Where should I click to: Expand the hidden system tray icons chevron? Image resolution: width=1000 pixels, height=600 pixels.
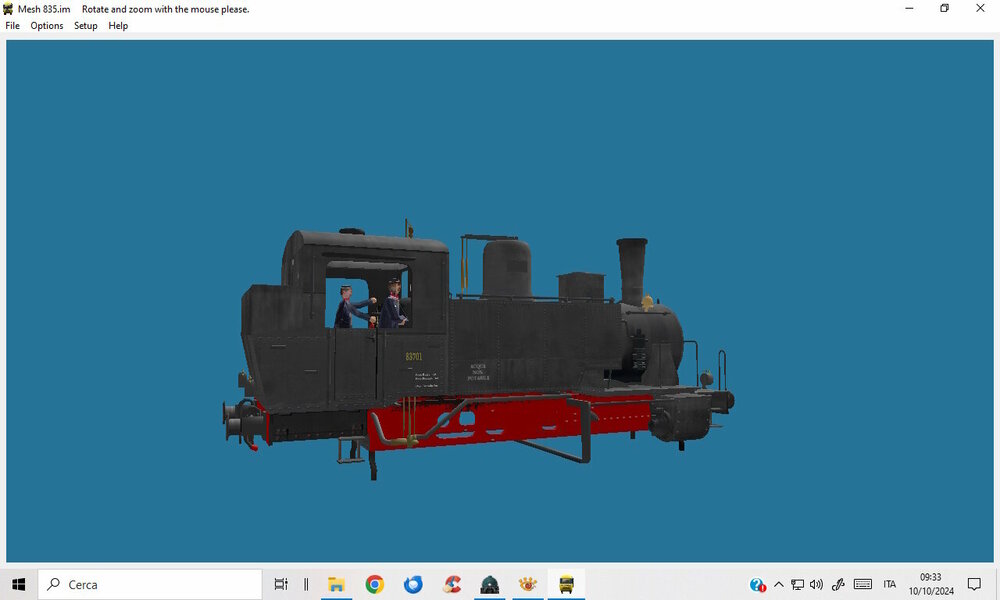pyautogui.click(x=779, y=584)
